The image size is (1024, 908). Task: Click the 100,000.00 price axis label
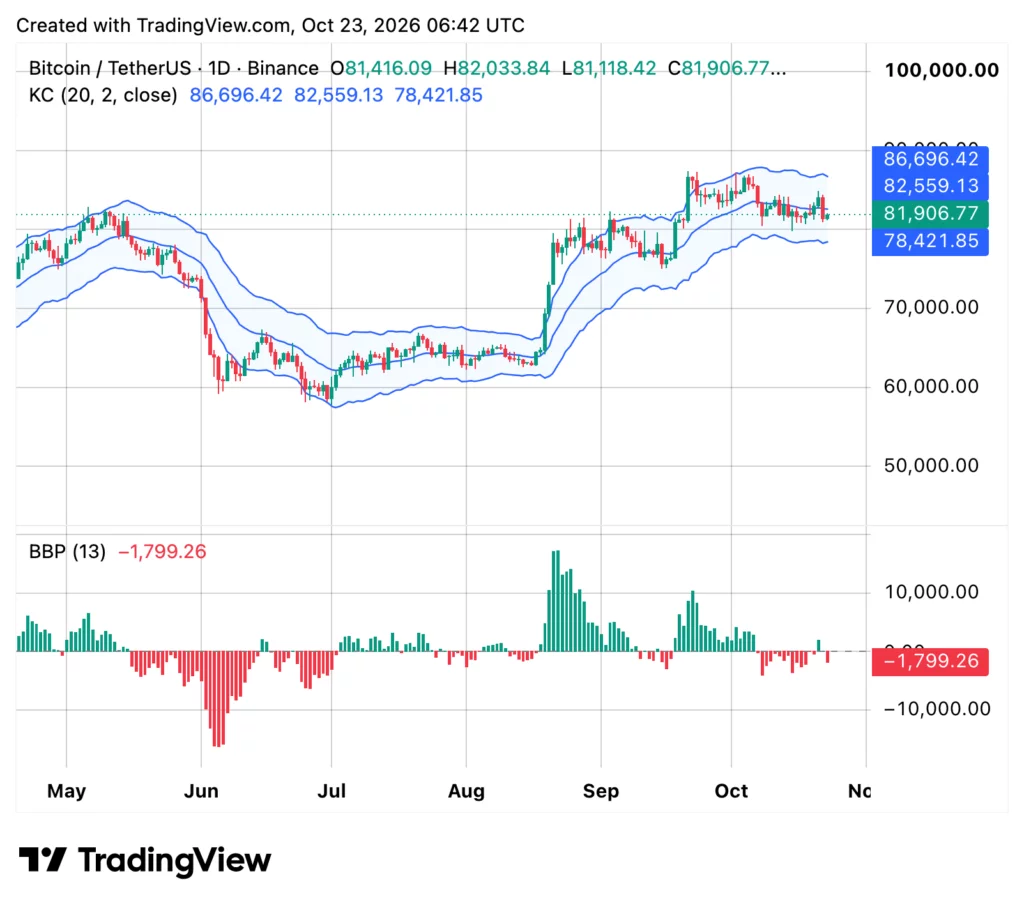941,71
